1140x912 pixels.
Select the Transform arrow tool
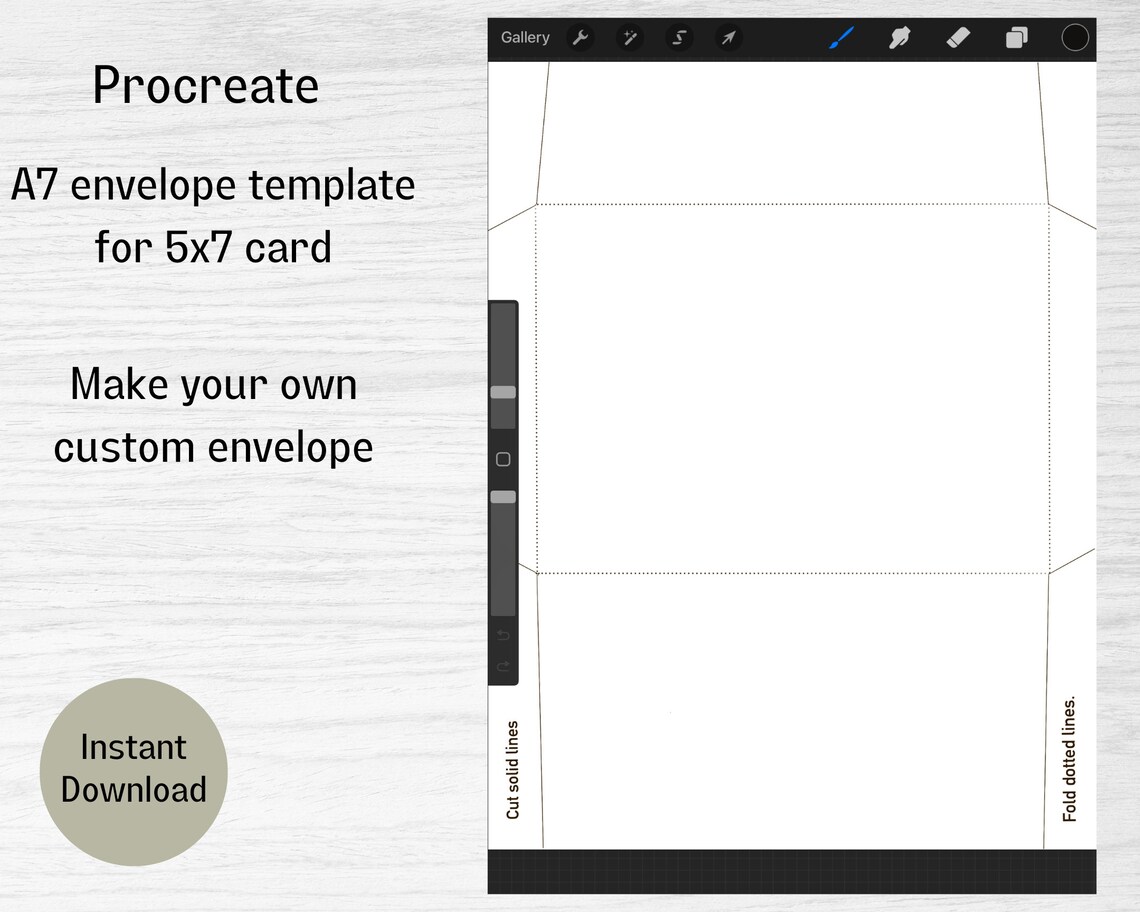[x=729, y=37]
